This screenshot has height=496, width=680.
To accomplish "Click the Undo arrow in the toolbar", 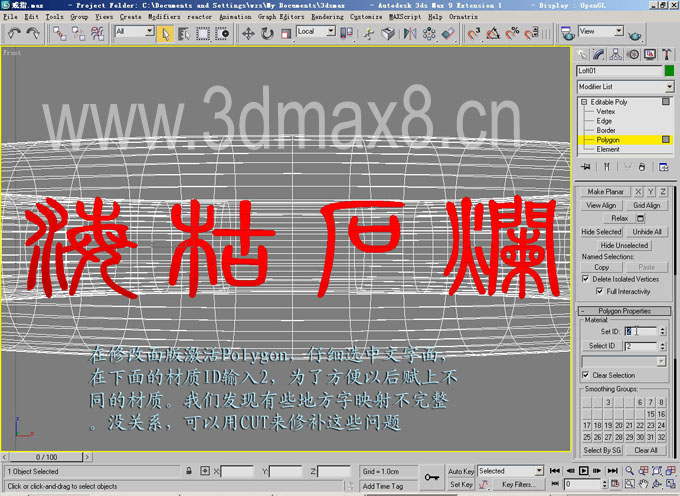I will 14,33.
